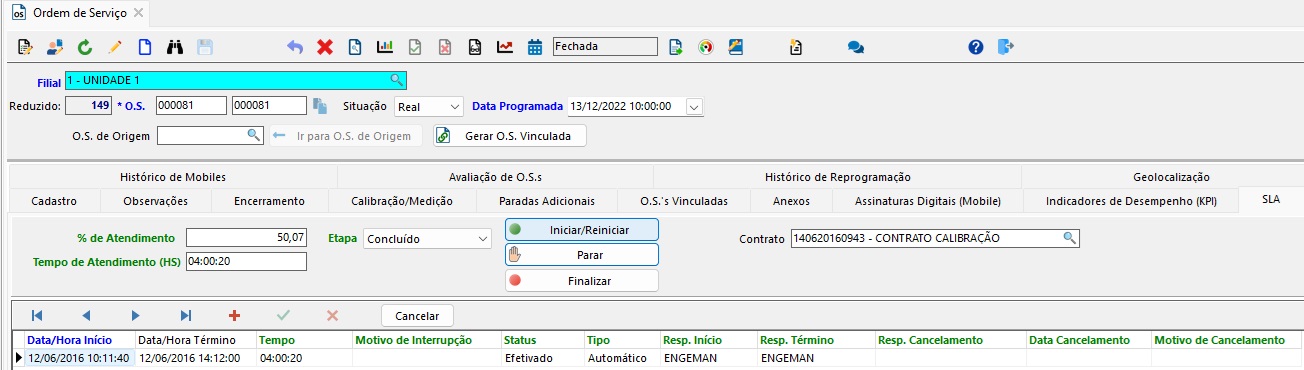
Task: Click the Cancelar button
Action: click(x=417, y=316)
